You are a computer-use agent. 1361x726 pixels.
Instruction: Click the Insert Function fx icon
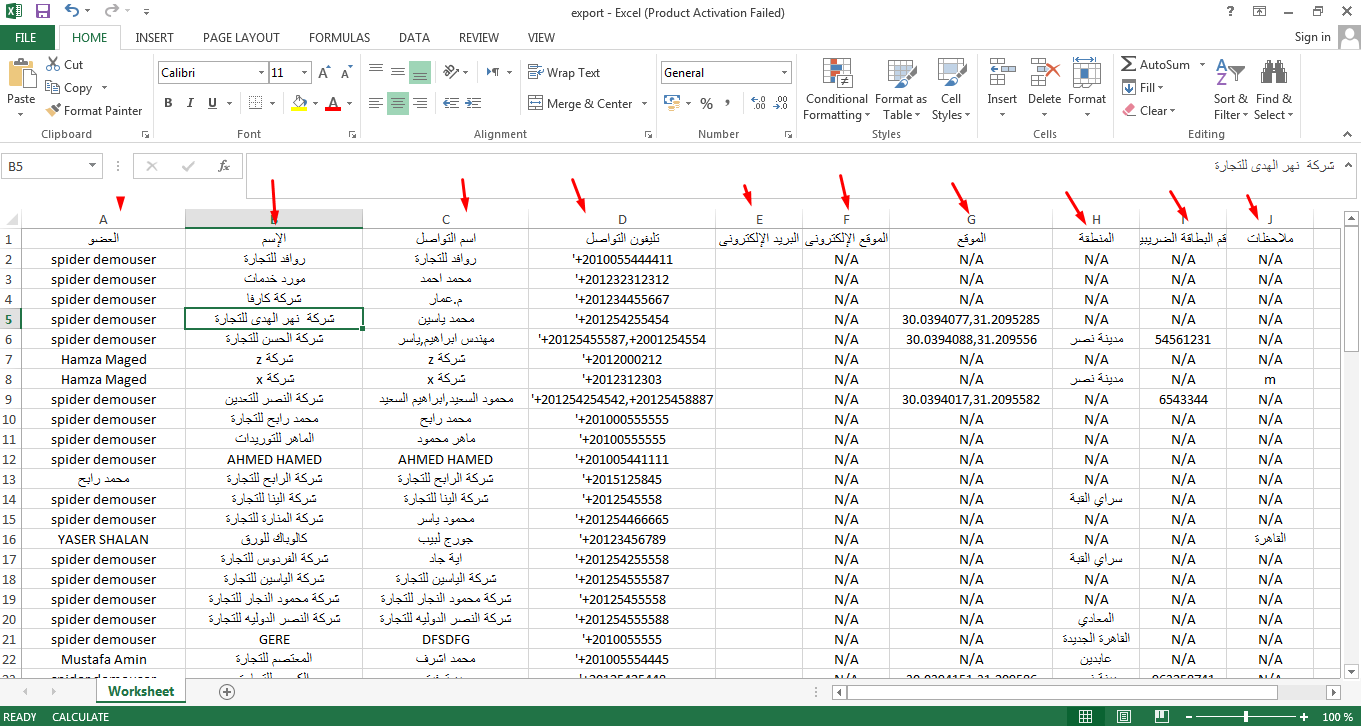tap(224, 166)
